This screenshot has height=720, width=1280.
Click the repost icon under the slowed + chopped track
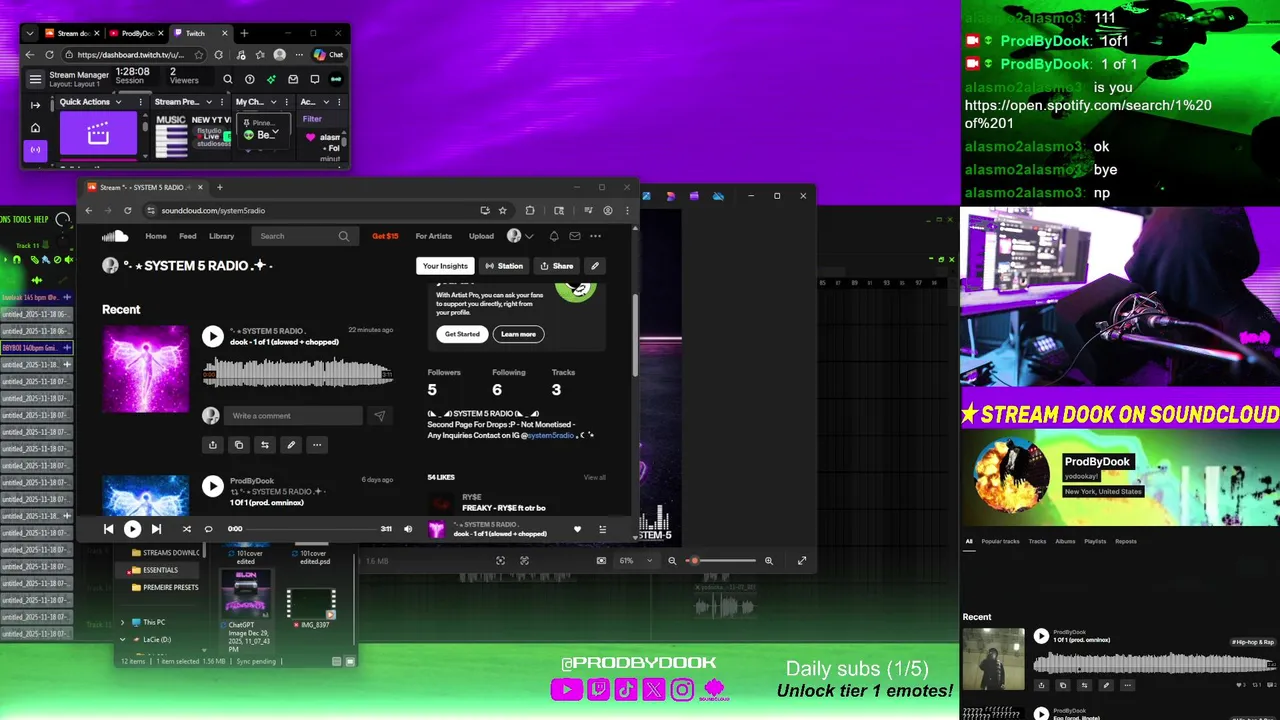point(264,445)
